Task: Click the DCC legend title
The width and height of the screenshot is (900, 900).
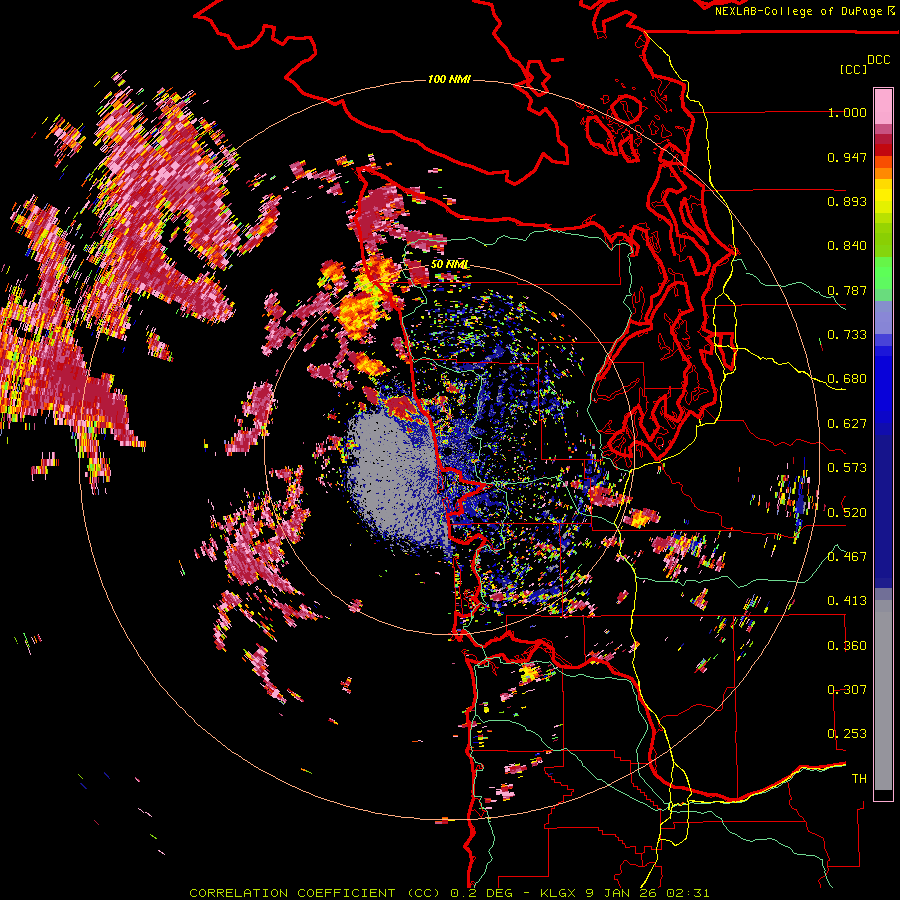Action: pos(878,60)
